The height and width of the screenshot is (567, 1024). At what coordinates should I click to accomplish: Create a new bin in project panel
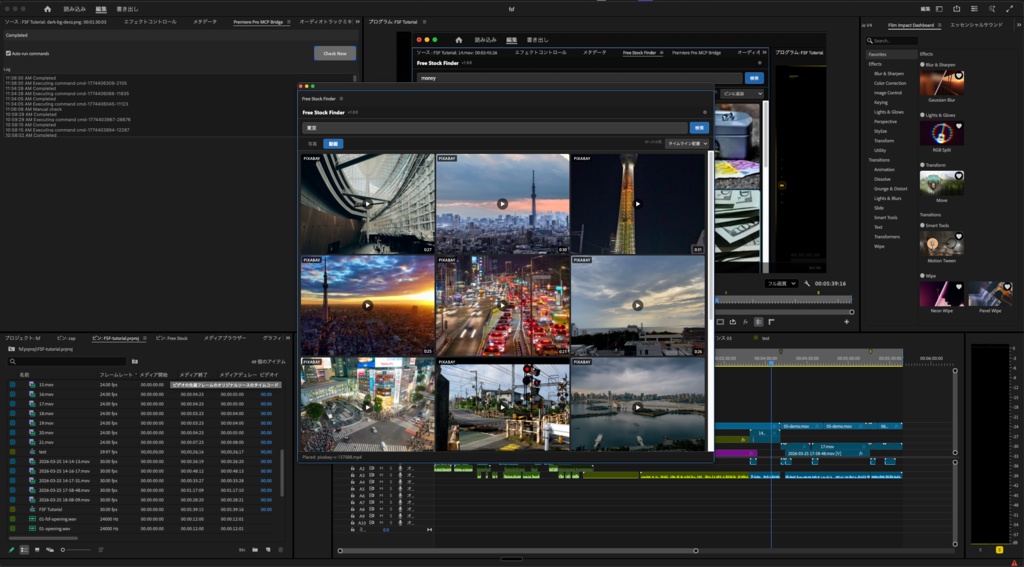pos(255,550)
